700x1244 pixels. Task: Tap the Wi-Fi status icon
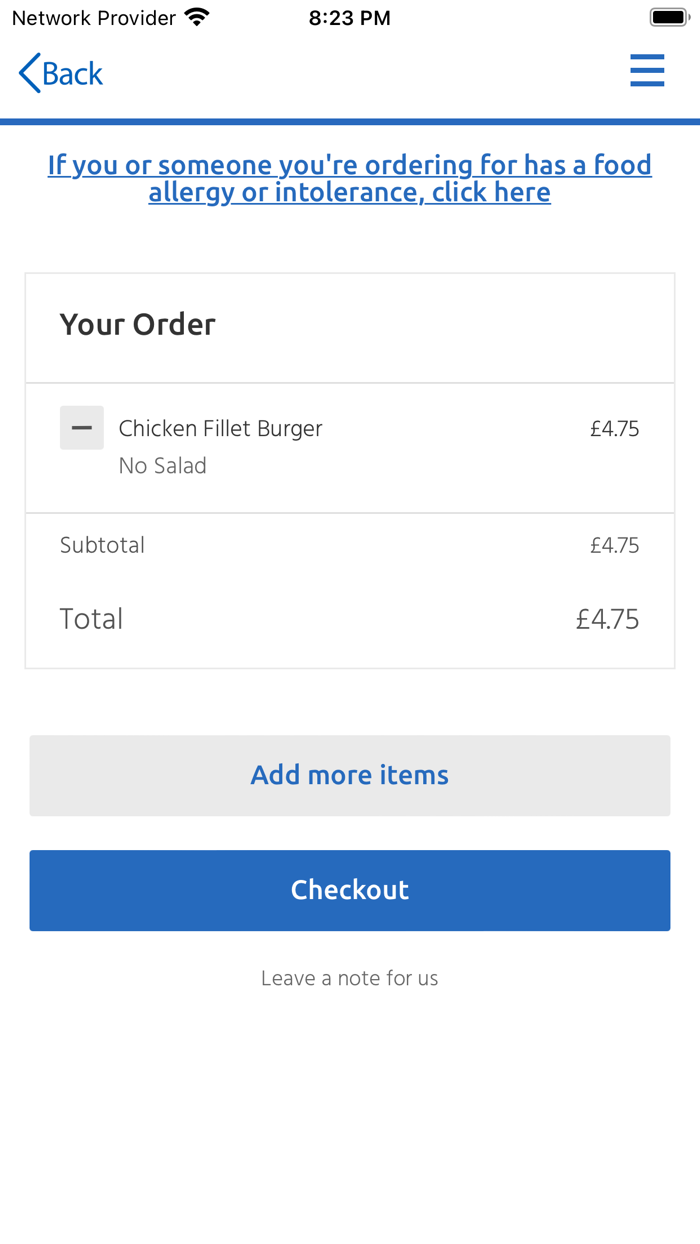point(198,17)
